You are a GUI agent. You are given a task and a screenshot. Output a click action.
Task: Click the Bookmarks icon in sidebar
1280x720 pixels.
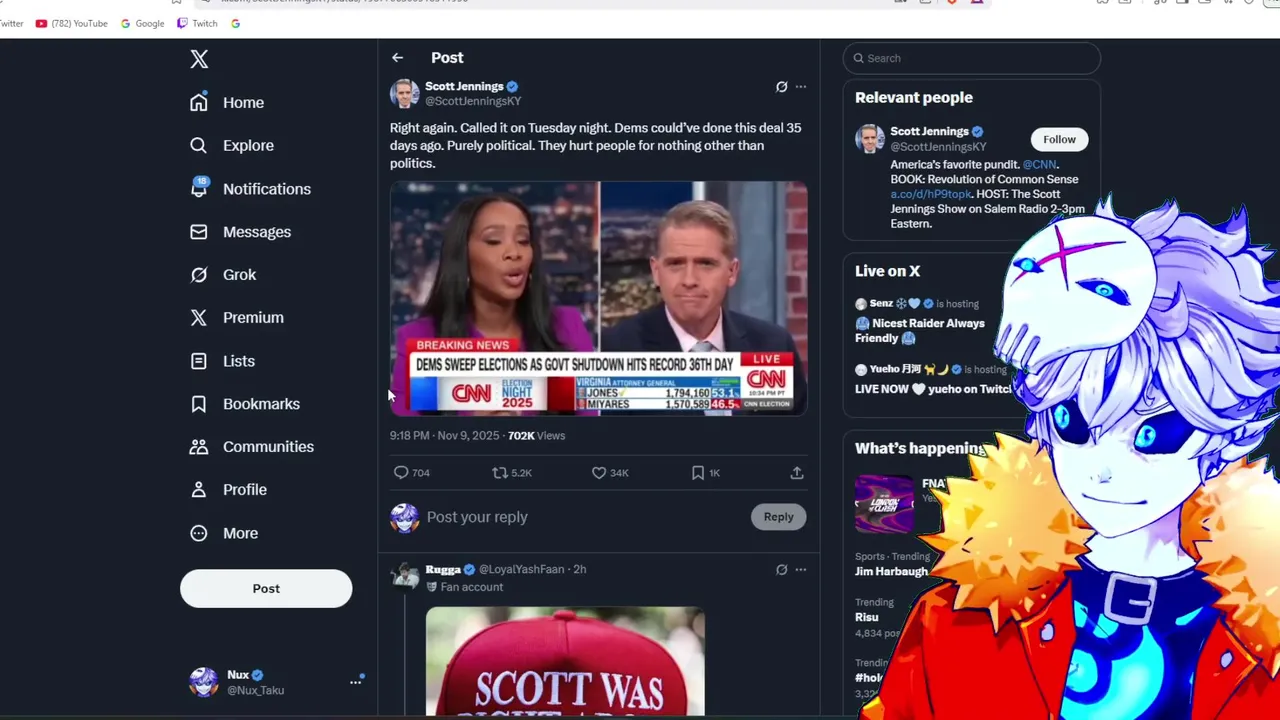coord(199,404)
